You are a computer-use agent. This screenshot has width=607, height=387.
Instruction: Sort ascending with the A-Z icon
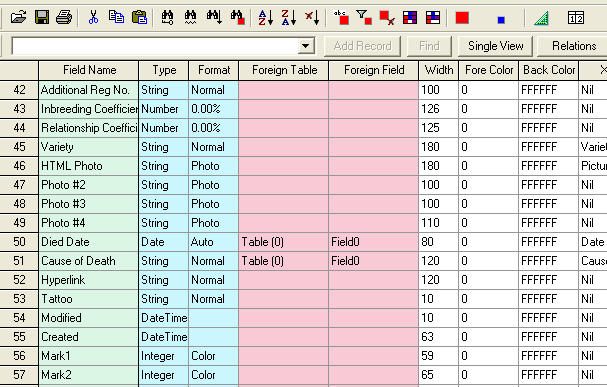click(266, 17)
